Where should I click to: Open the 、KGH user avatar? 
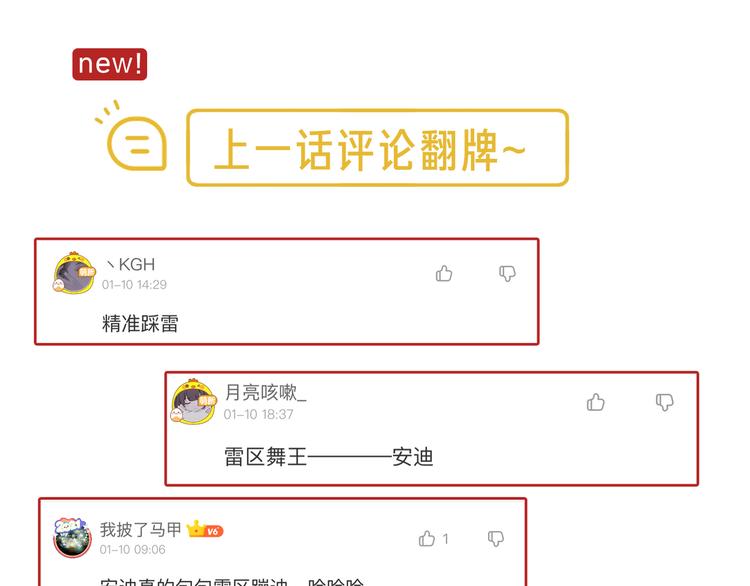(x=74, y=273)
